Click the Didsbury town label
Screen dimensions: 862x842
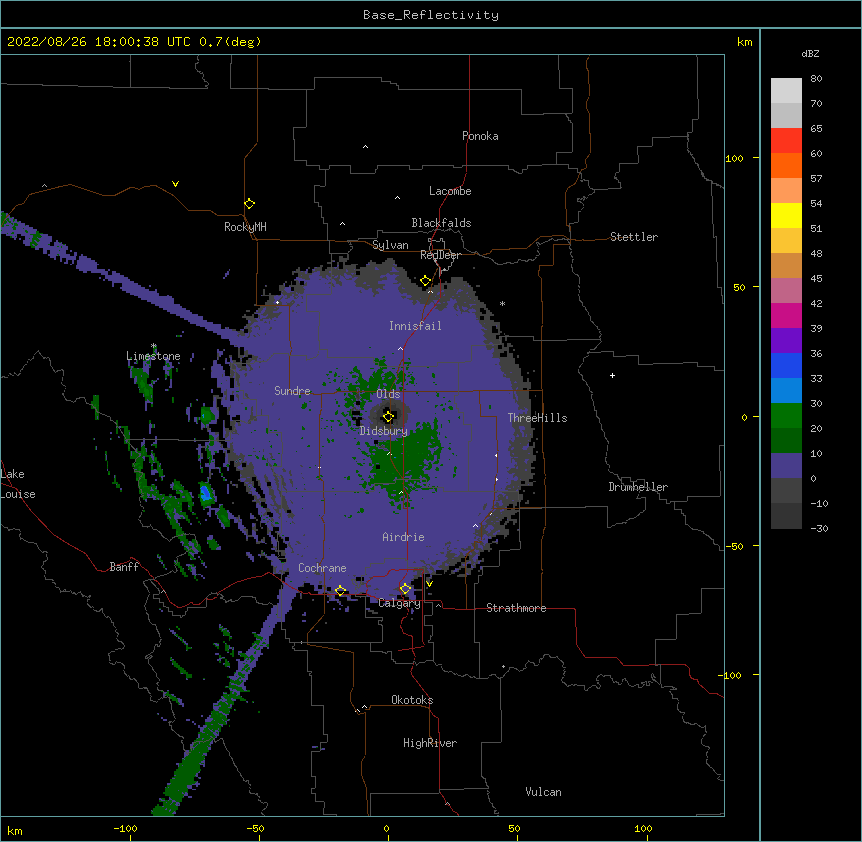coord(383,431)
